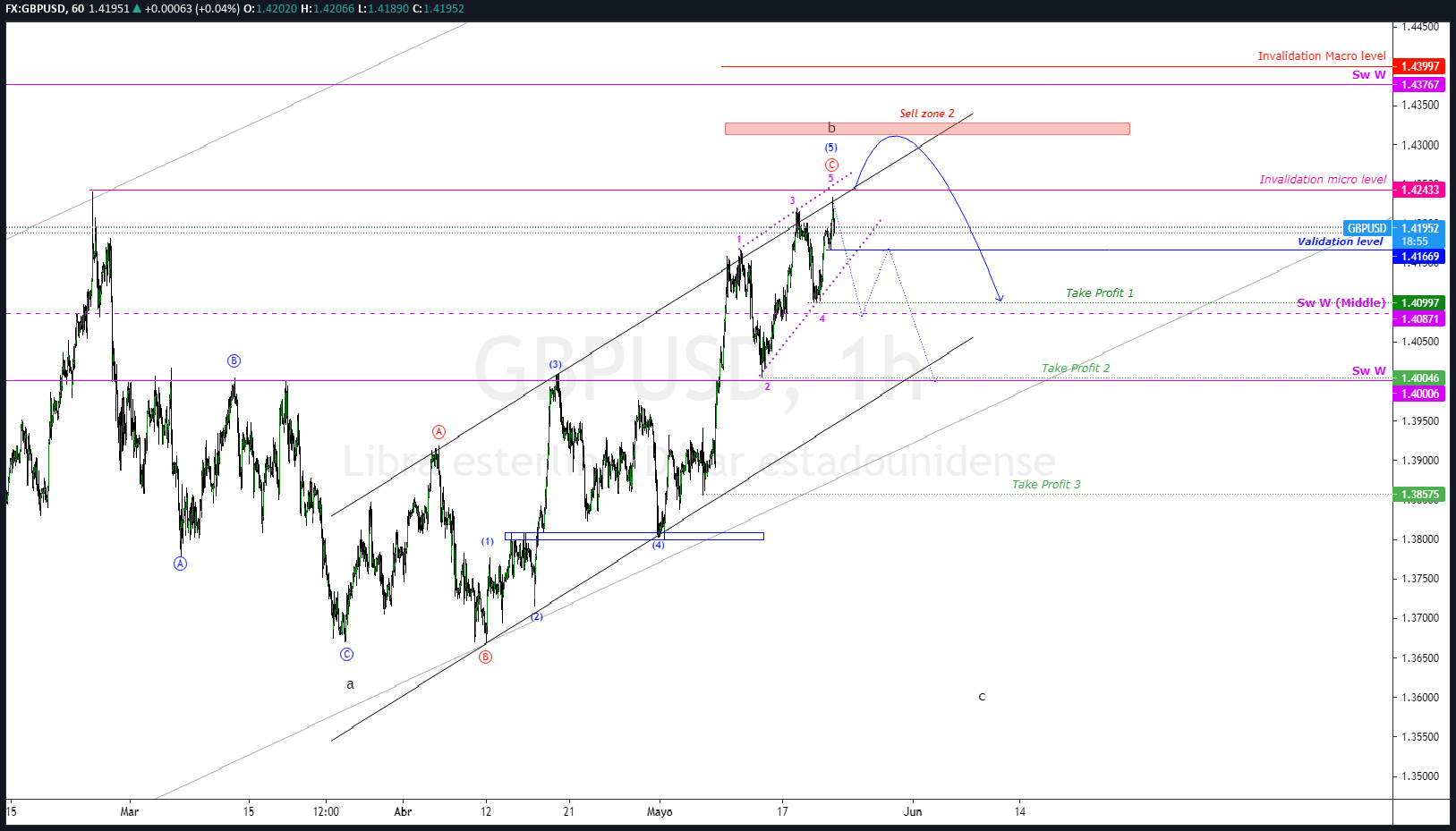Select the blue circled A wave label

(x=180, y=563)
